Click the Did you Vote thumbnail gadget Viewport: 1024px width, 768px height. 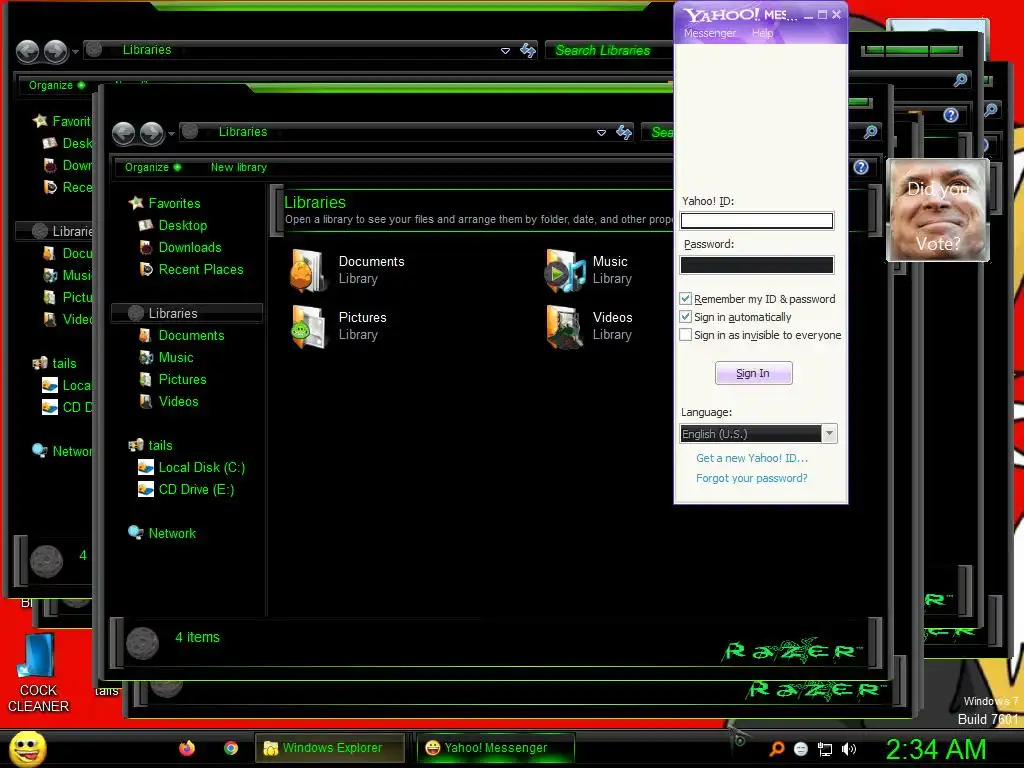pyautogui.click(x=938, y=210)
